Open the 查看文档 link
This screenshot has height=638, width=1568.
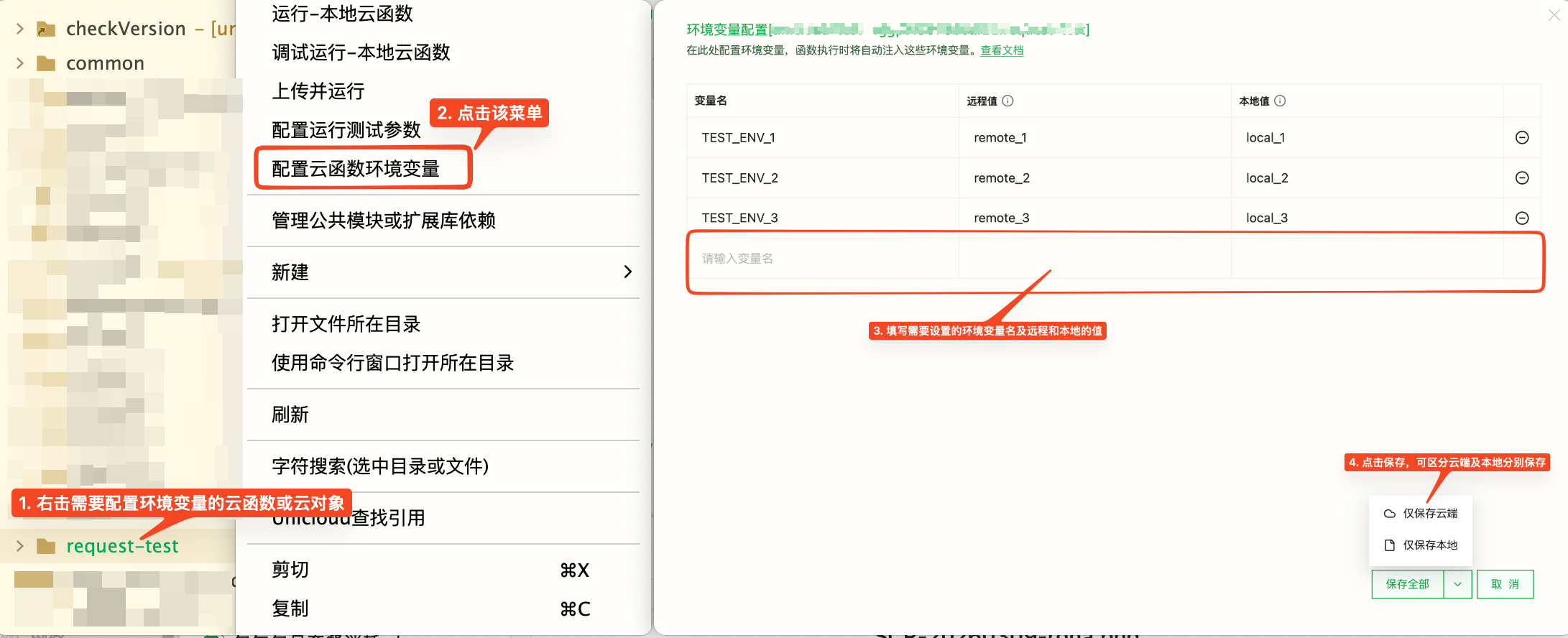pyautogui.click(x=1002, y=50)
